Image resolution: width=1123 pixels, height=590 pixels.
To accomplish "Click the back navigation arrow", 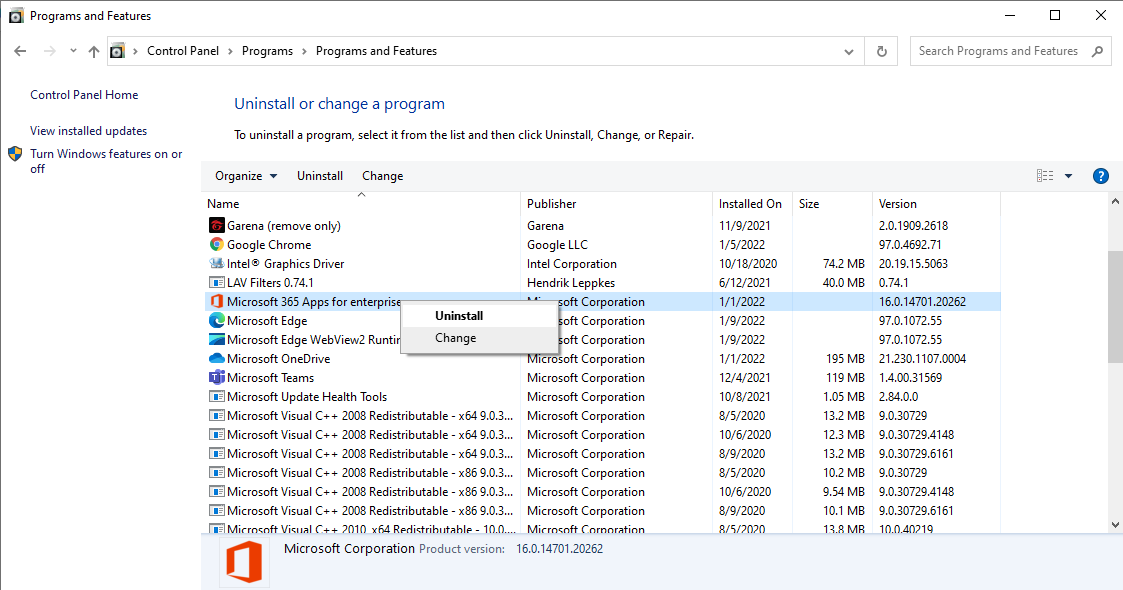I will (x=20, y=51).
